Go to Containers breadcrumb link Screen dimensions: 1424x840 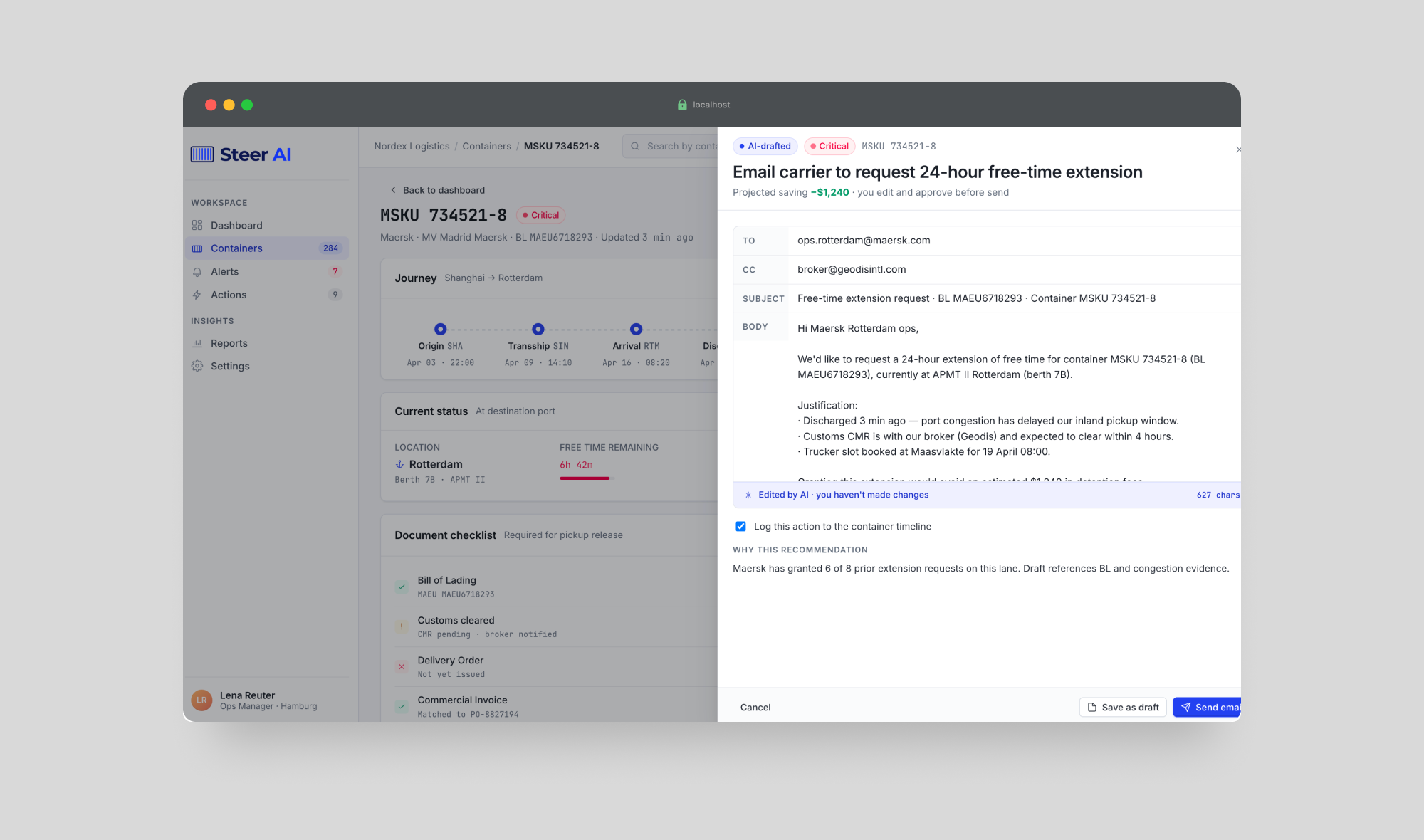coord(486,146)
